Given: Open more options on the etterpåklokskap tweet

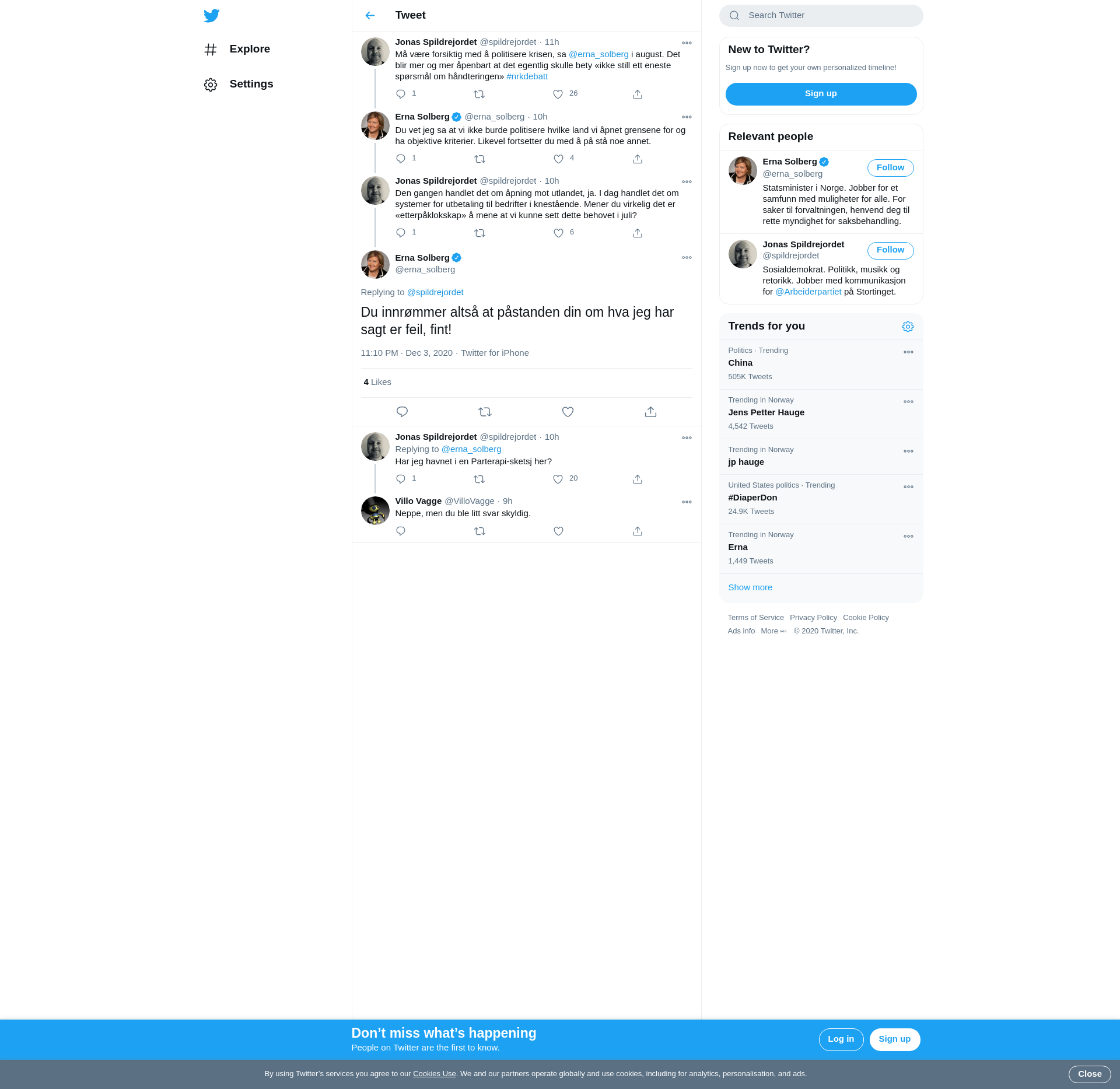Looking at the screenshot, I should click(x=687, y=181).
